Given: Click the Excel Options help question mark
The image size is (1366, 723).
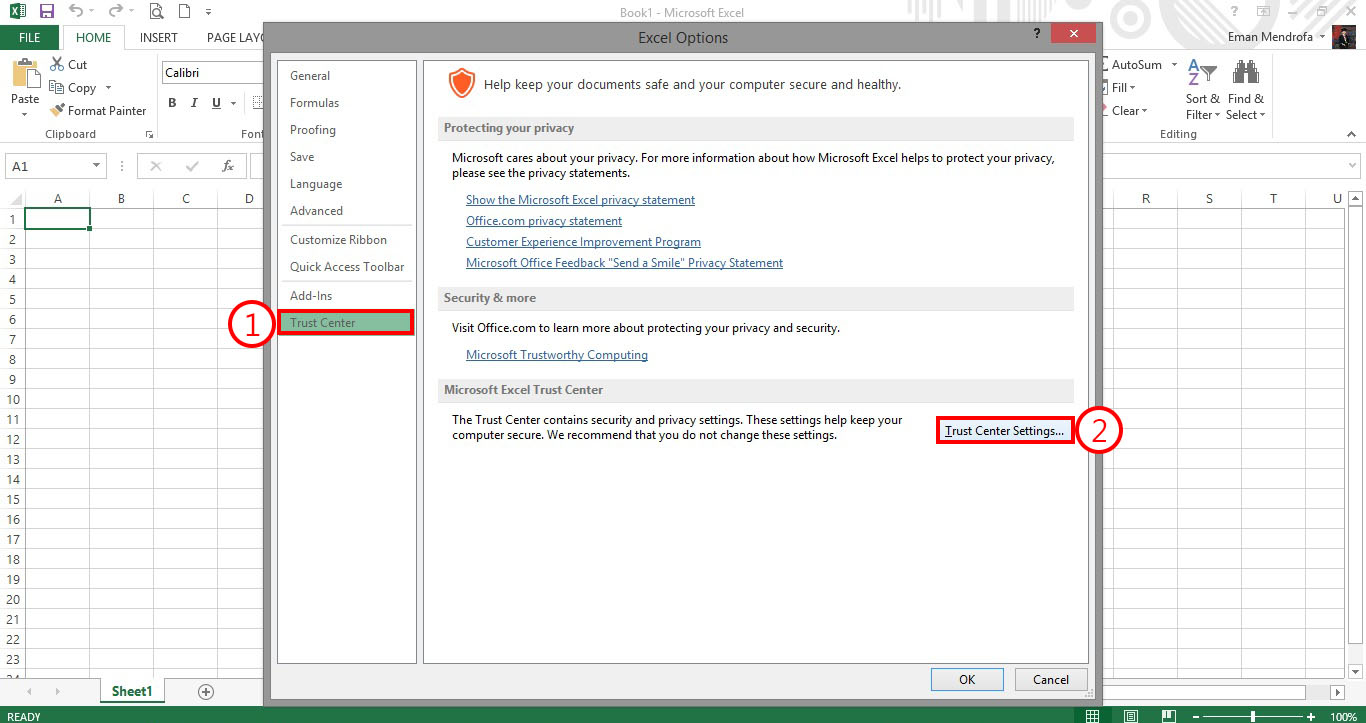Looking at the screenshot, I should 1036,33.
